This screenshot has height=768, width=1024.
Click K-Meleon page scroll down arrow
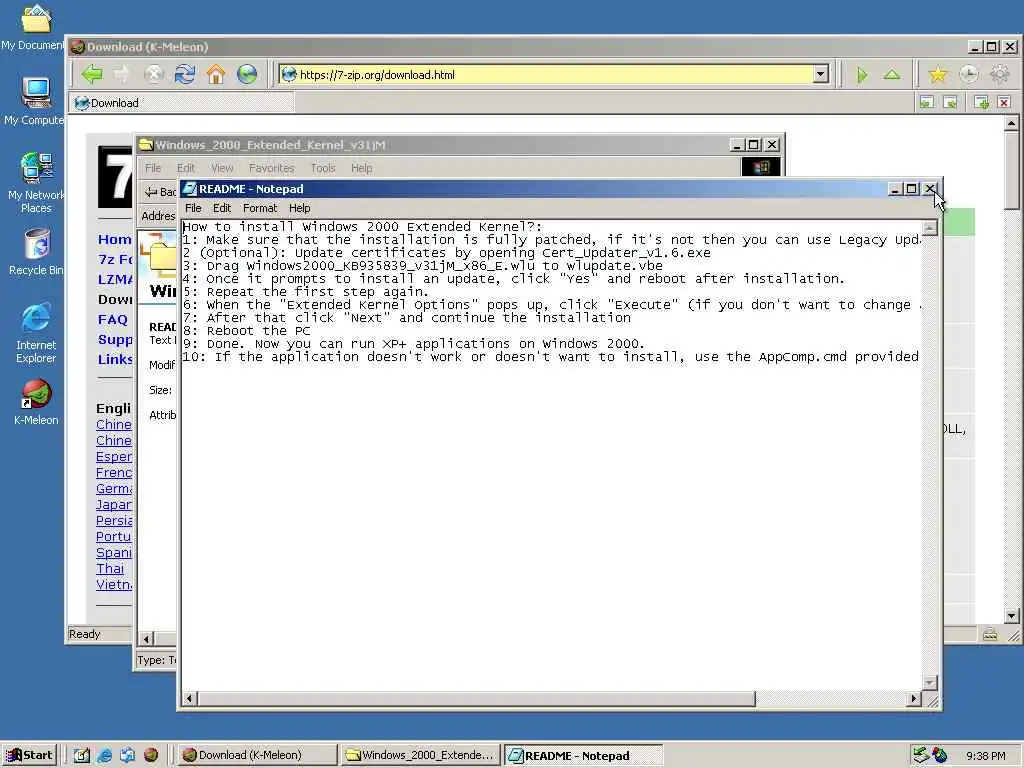pos(1012,616)
